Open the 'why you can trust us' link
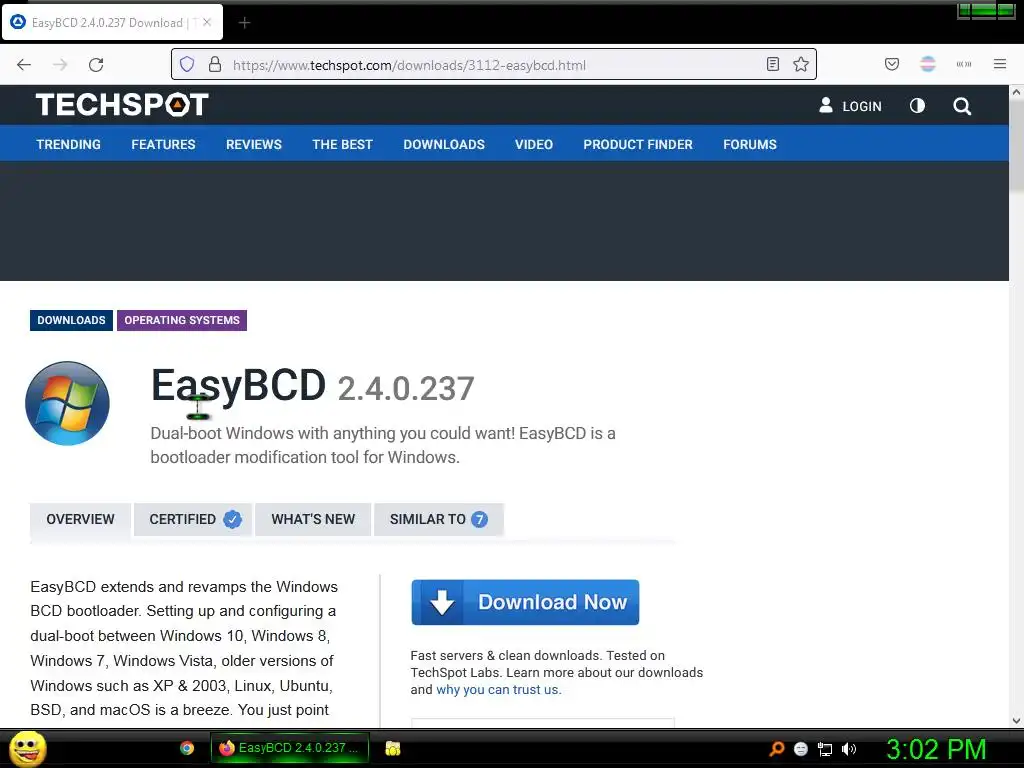The image size is (1024, 768). [x=498, y=690]
